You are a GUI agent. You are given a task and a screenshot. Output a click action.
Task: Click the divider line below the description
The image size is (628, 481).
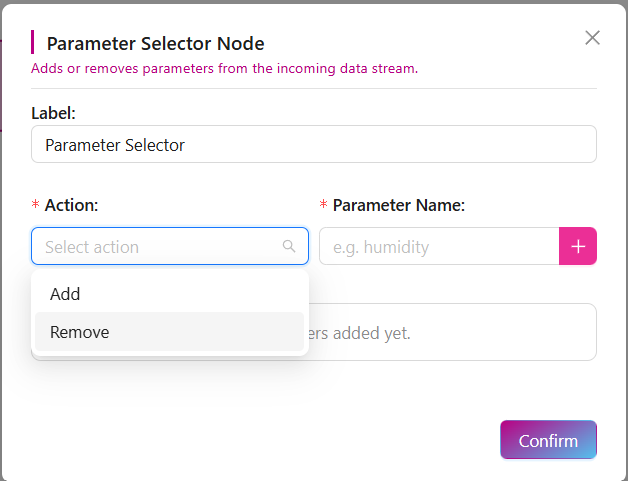313,88
